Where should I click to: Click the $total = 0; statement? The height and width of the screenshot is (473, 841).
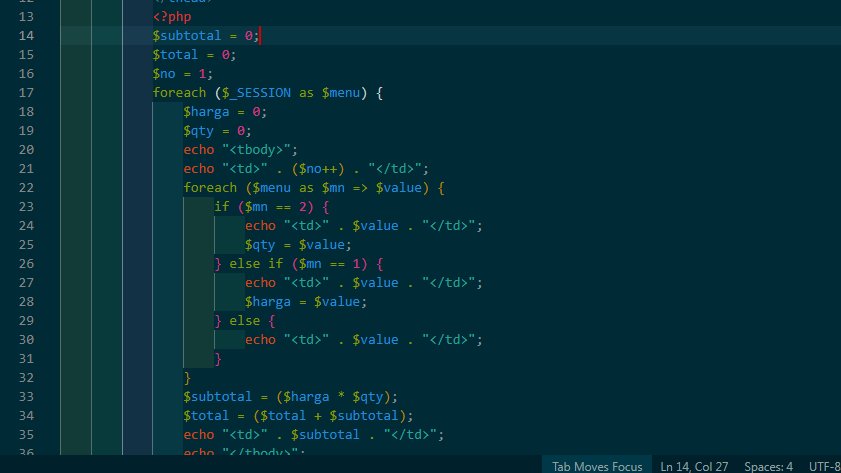194,55
